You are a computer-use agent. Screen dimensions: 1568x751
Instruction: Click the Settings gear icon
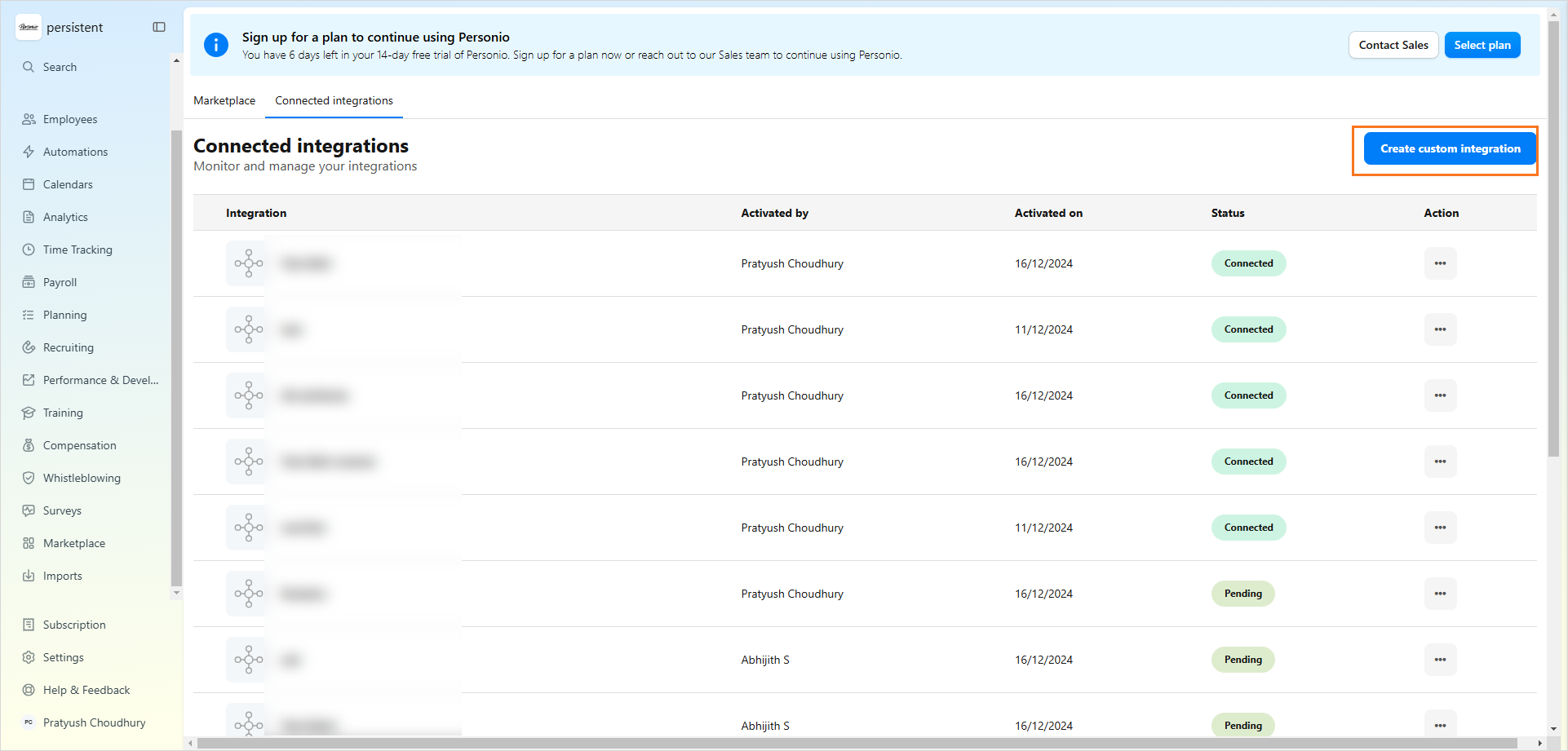[29, 657]
